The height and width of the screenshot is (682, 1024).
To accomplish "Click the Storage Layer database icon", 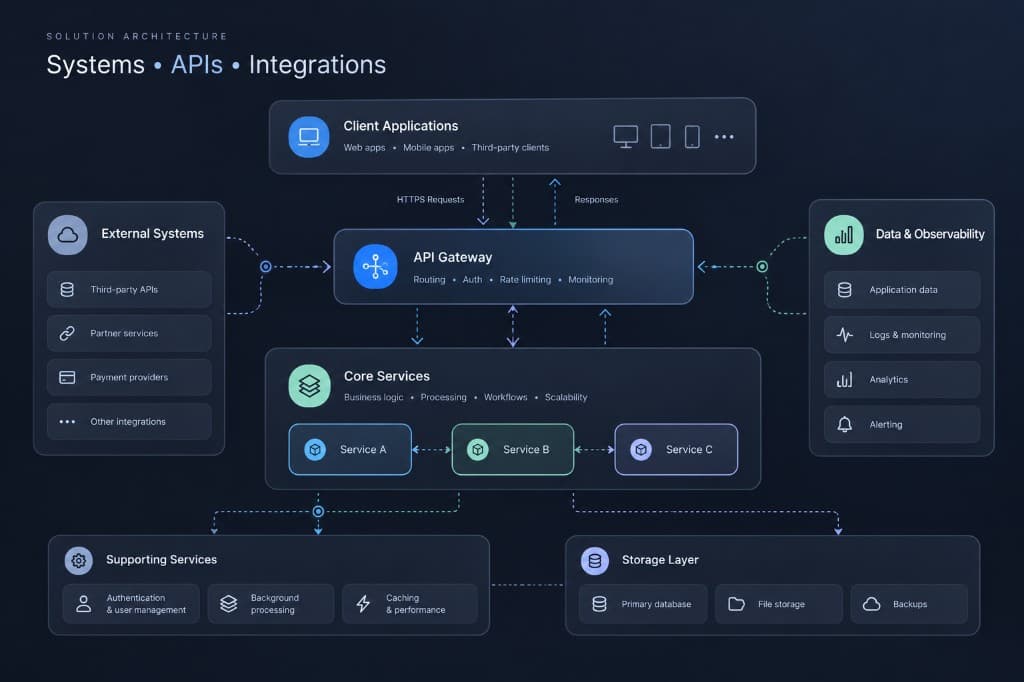I will (595, 560).
